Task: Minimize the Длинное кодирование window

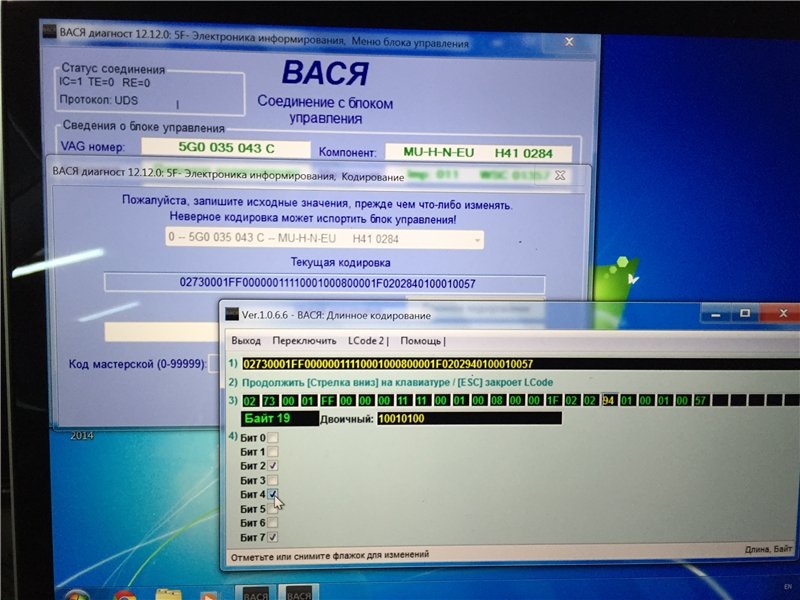Action: click(716, 314)
